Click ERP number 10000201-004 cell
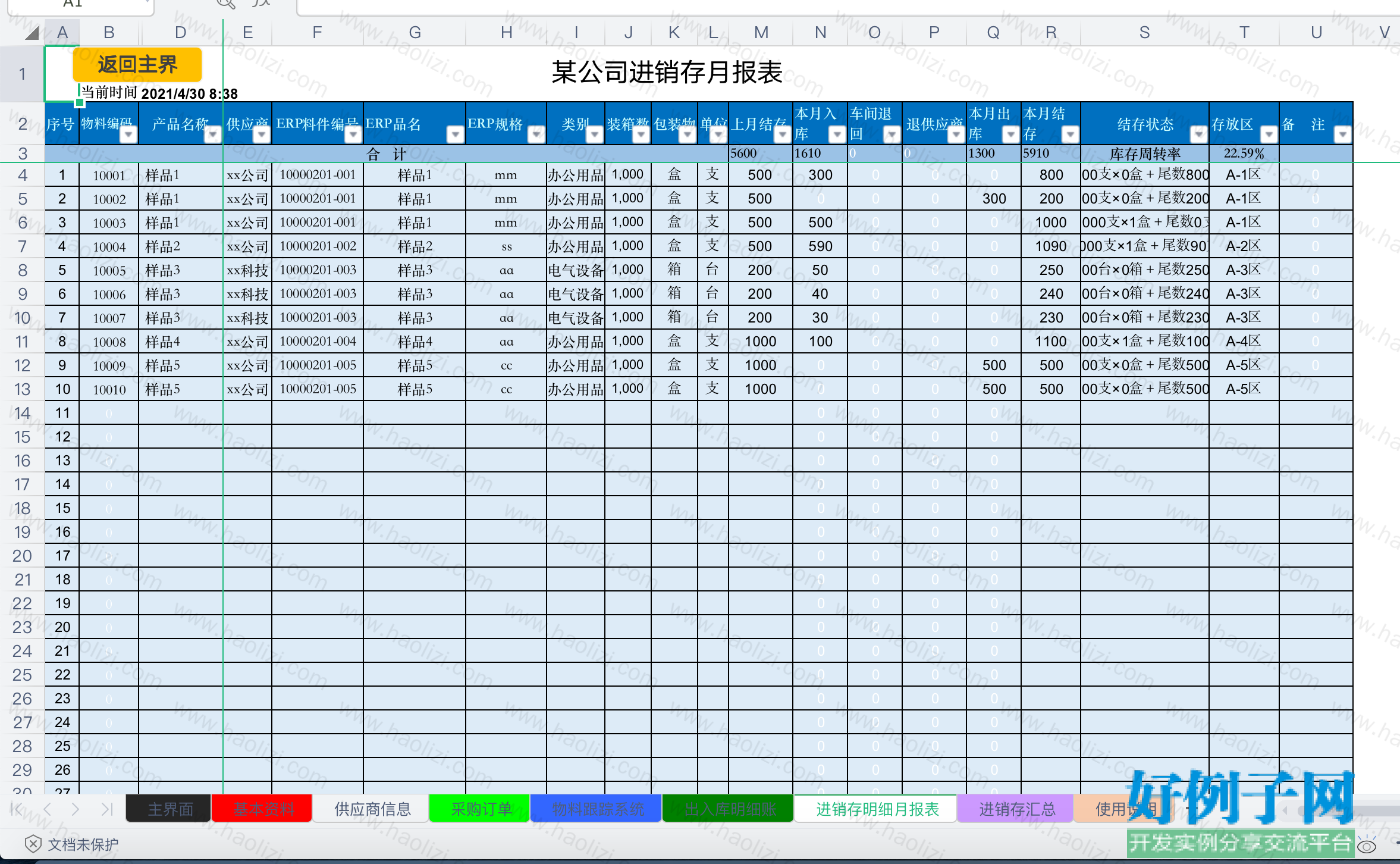The width and height of the screenshot is (1400, 864). (x=318, y=342)
